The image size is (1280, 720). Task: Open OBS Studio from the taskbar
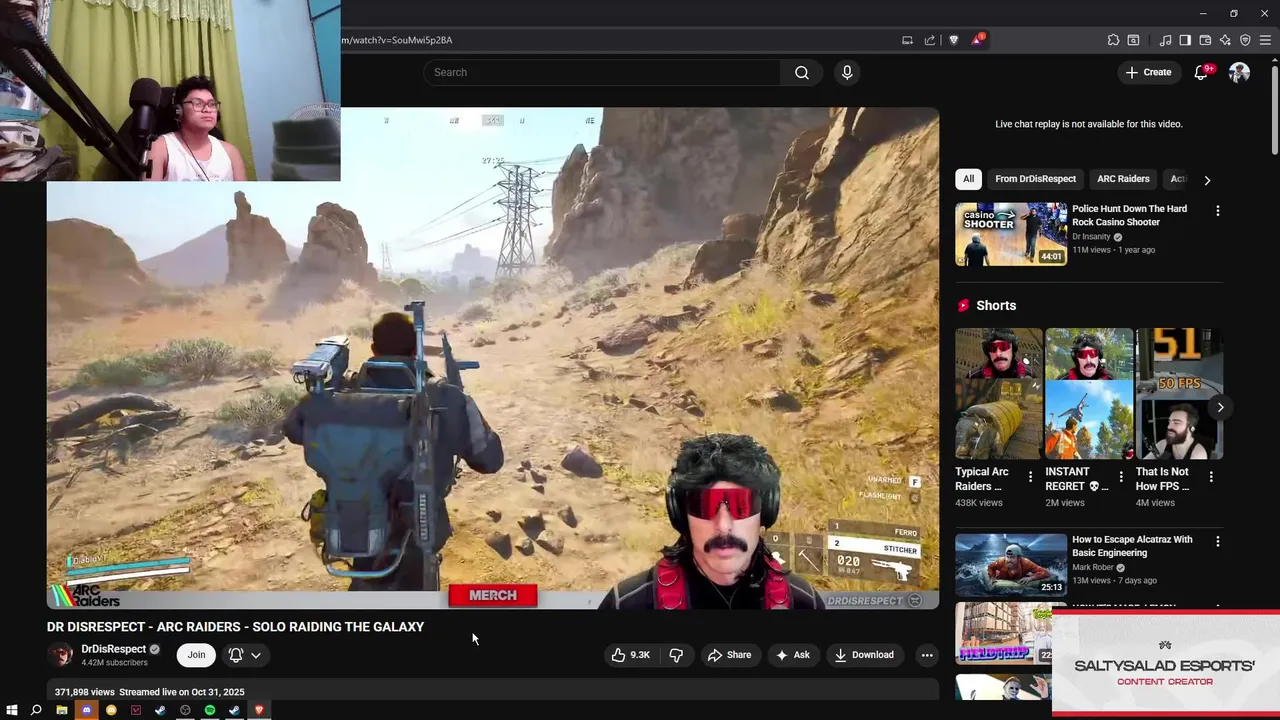(x=185, y=710)
